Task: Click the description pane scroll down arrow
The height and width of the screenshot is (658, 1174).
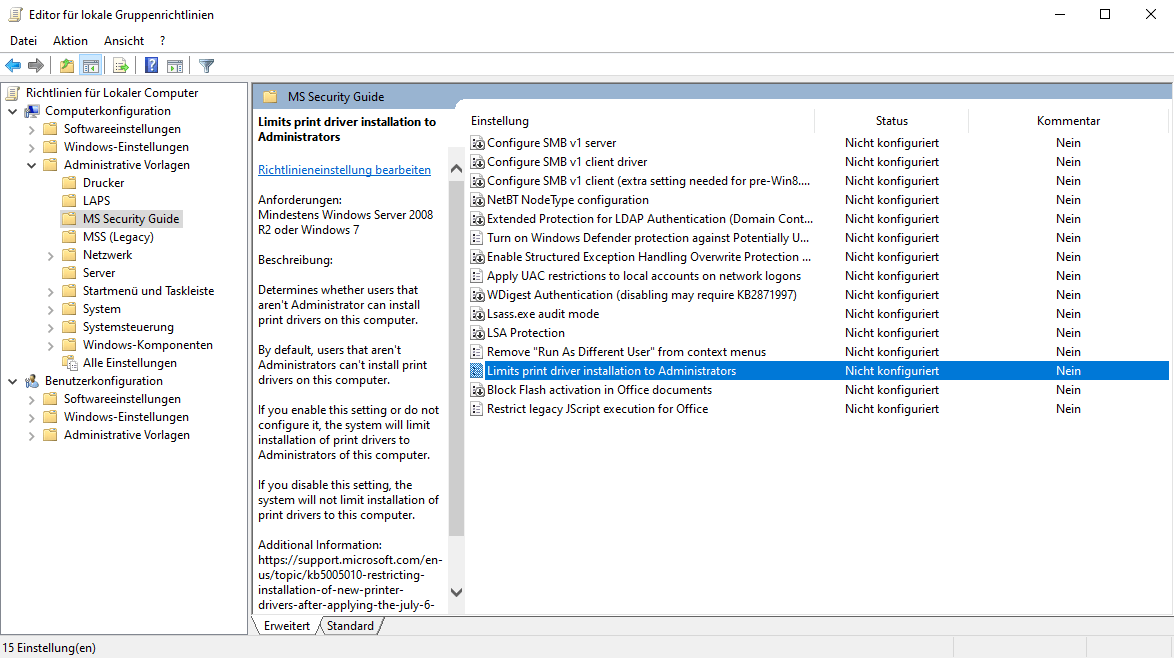Action: [x=456, y=593]
